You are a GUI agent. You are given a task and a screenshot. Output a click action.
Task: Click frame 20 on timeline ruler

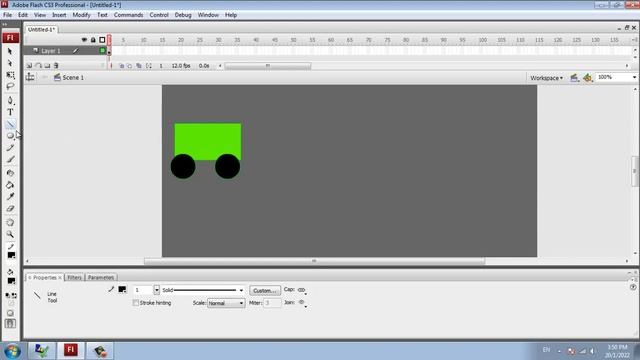(x=181, y=40)
